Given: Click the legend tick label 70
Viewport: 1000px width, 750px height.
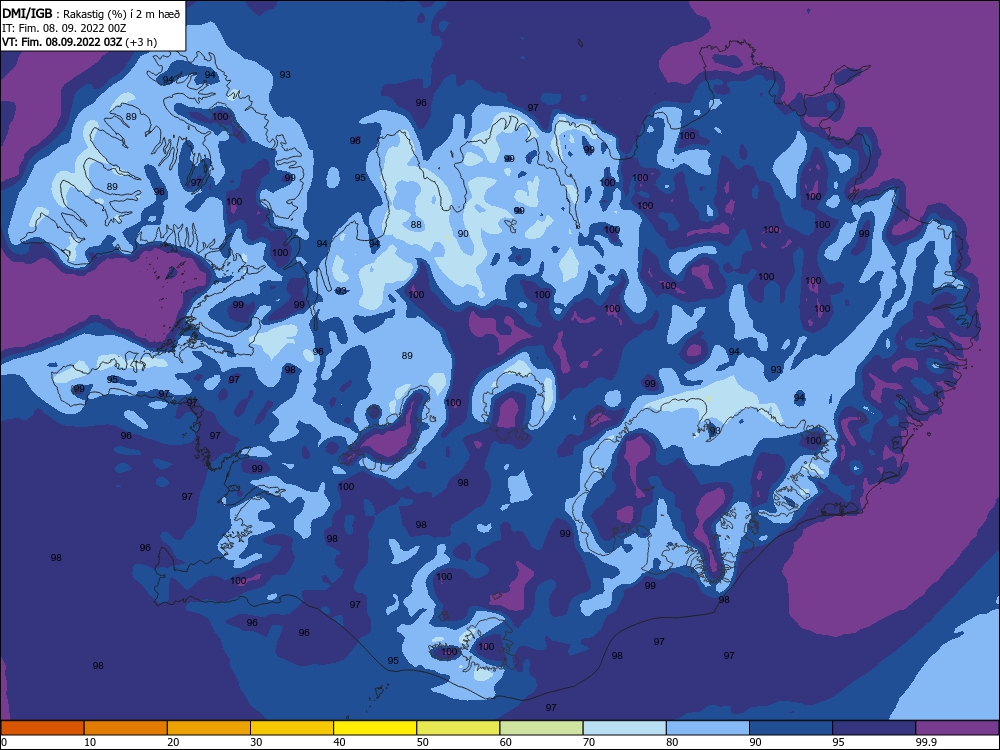Looking at the screenshot, I should pos(589,742).
